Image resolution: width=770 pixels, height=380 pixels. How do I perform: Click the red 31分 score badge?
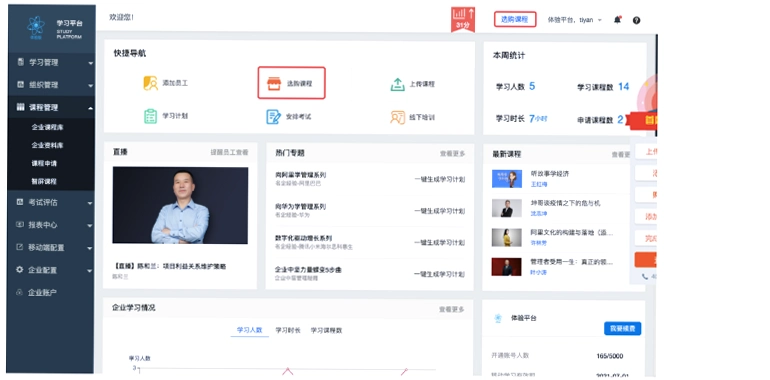463,20
